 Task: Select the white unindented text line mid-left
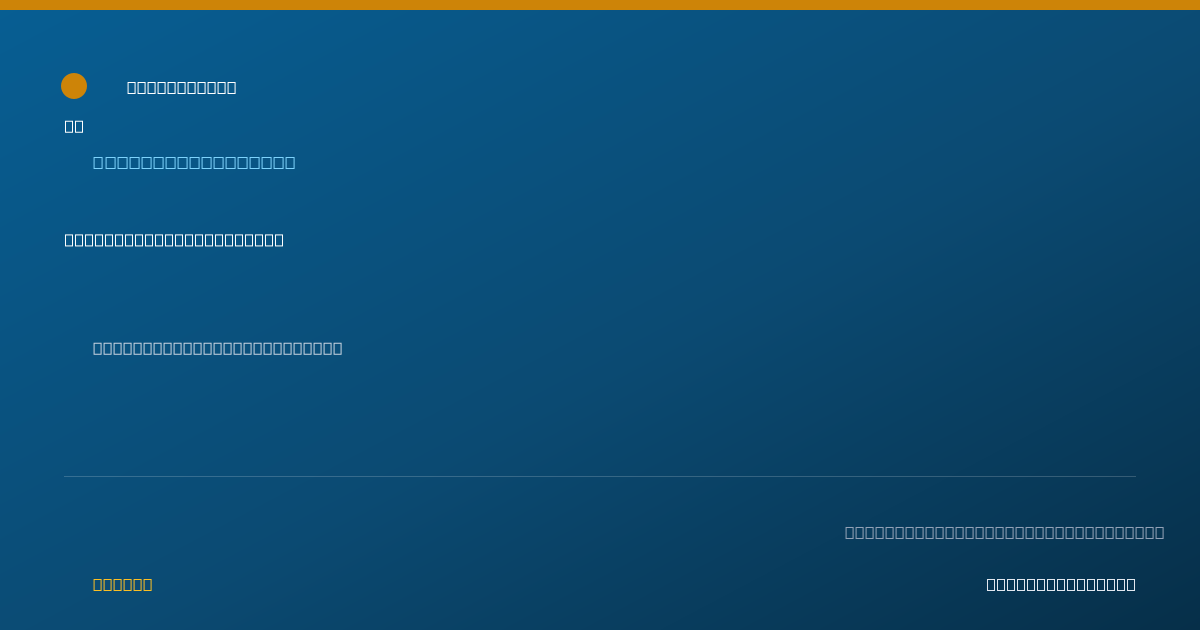click(x=174, y=240)
